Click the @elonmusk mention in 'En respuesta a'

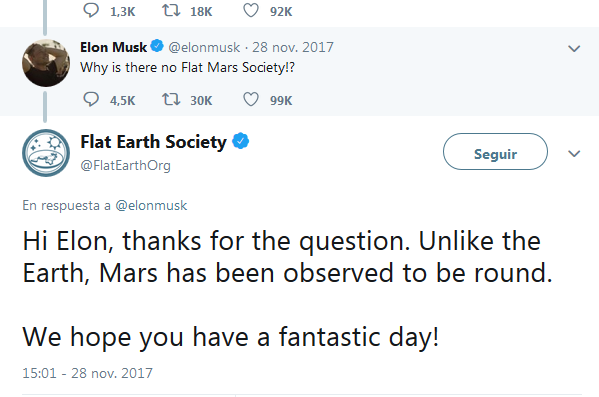pos(151,206)
